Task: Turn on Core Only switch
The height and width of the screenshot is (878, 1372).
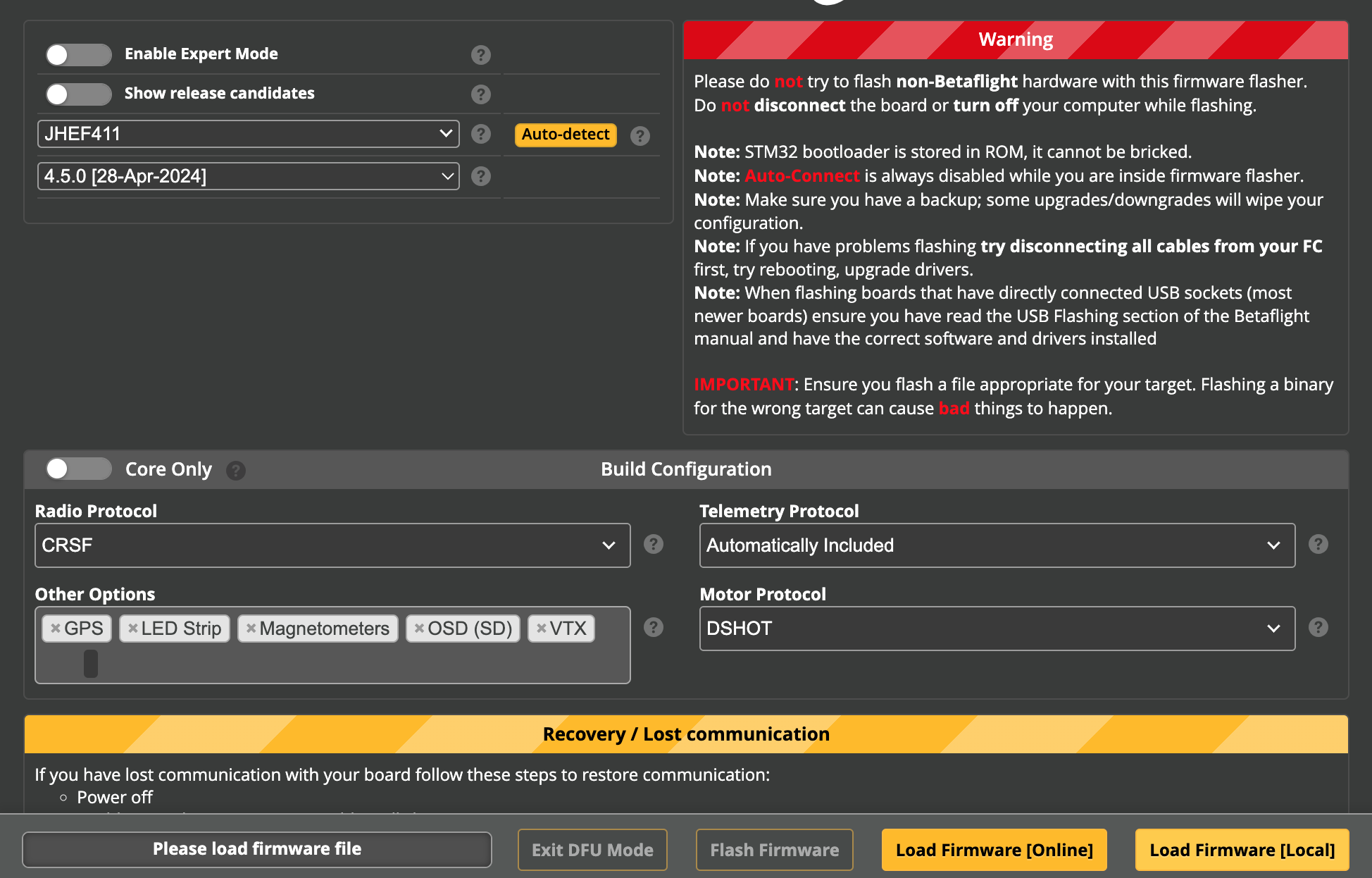Action: coord(78,469)
